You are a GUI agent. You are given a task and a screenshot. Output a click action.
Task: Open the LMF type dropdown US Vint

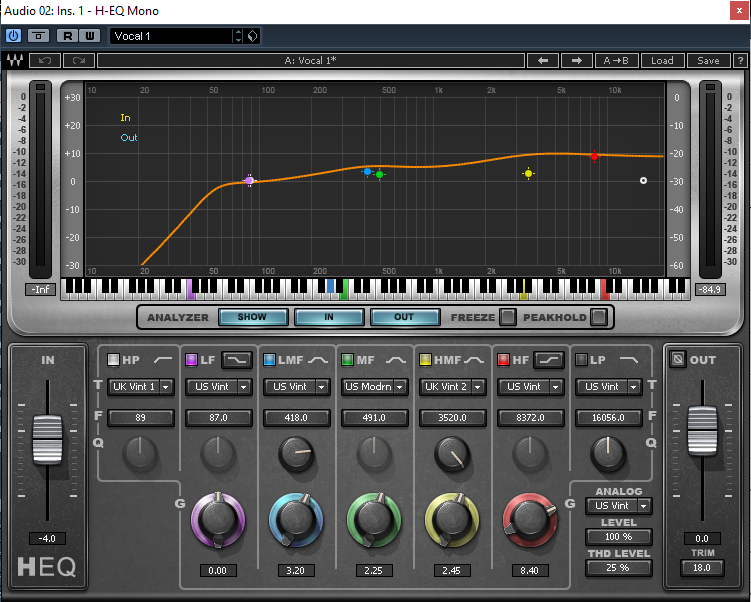pyautogui.click(x=296, y=386)
